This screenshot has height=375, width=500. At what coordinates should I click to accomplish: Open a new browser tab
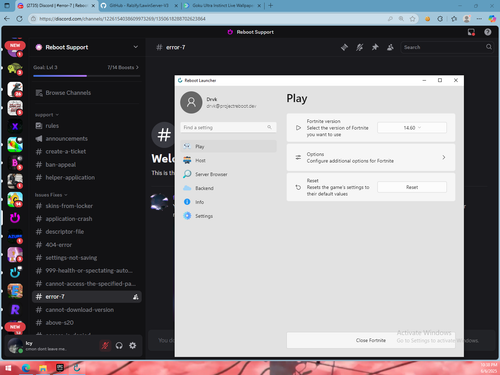pos(270,6)
